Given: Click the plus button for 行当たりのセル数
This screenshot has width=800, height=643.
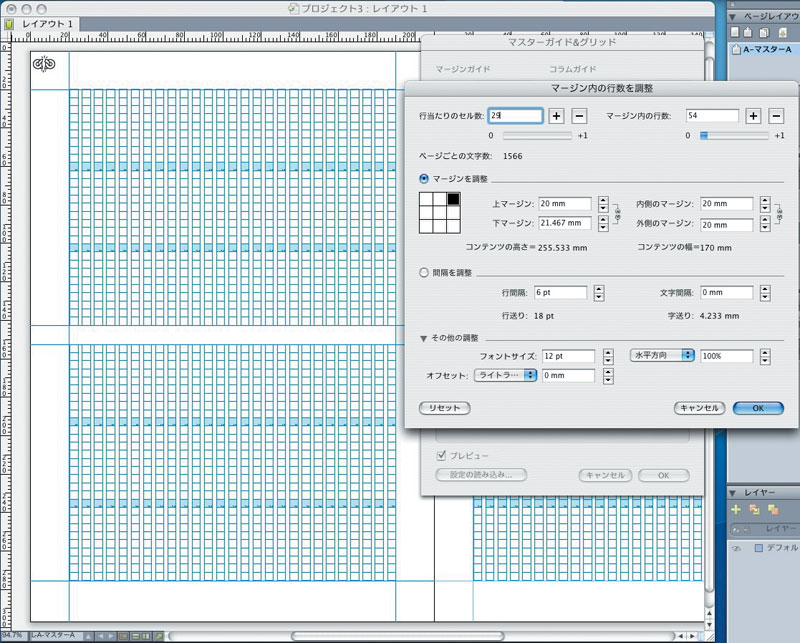Looking at the screenshot, I should (556, 117).
